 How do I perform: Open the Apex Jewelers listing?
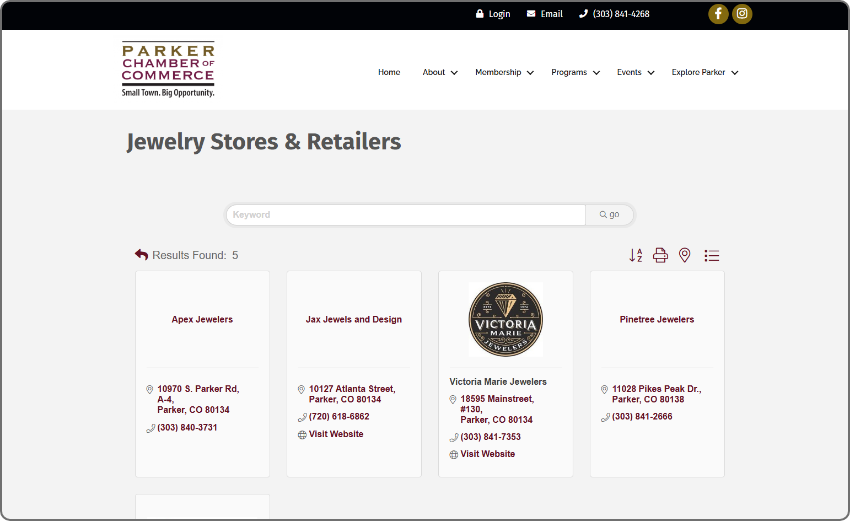pyautogui.click(x=202, y=319)
